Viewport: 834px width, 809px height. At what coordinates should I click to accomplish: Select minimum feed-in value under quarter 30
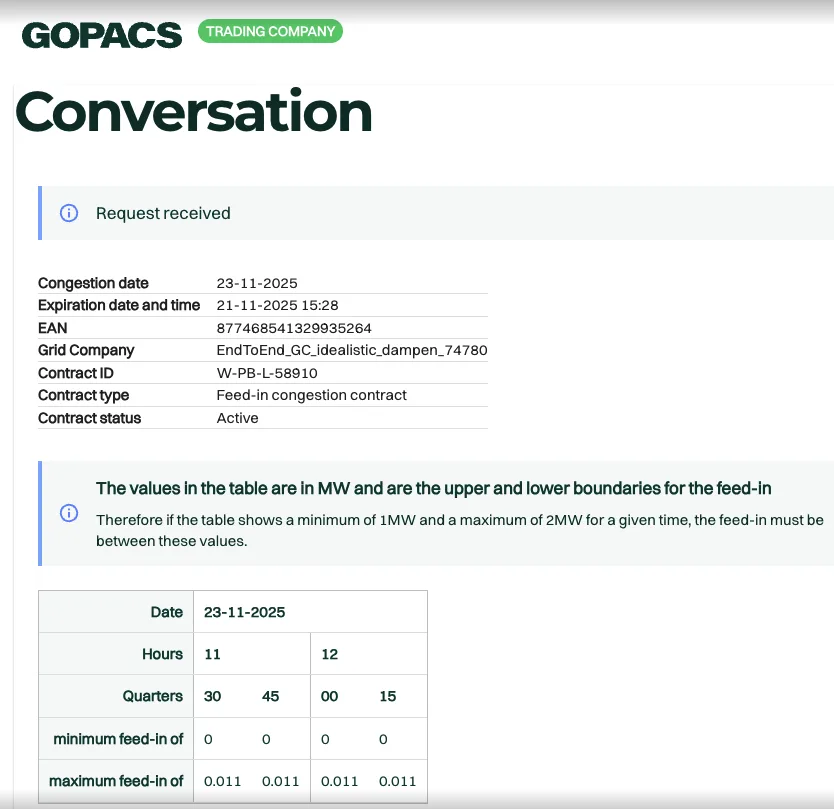(x=208, y=739)
